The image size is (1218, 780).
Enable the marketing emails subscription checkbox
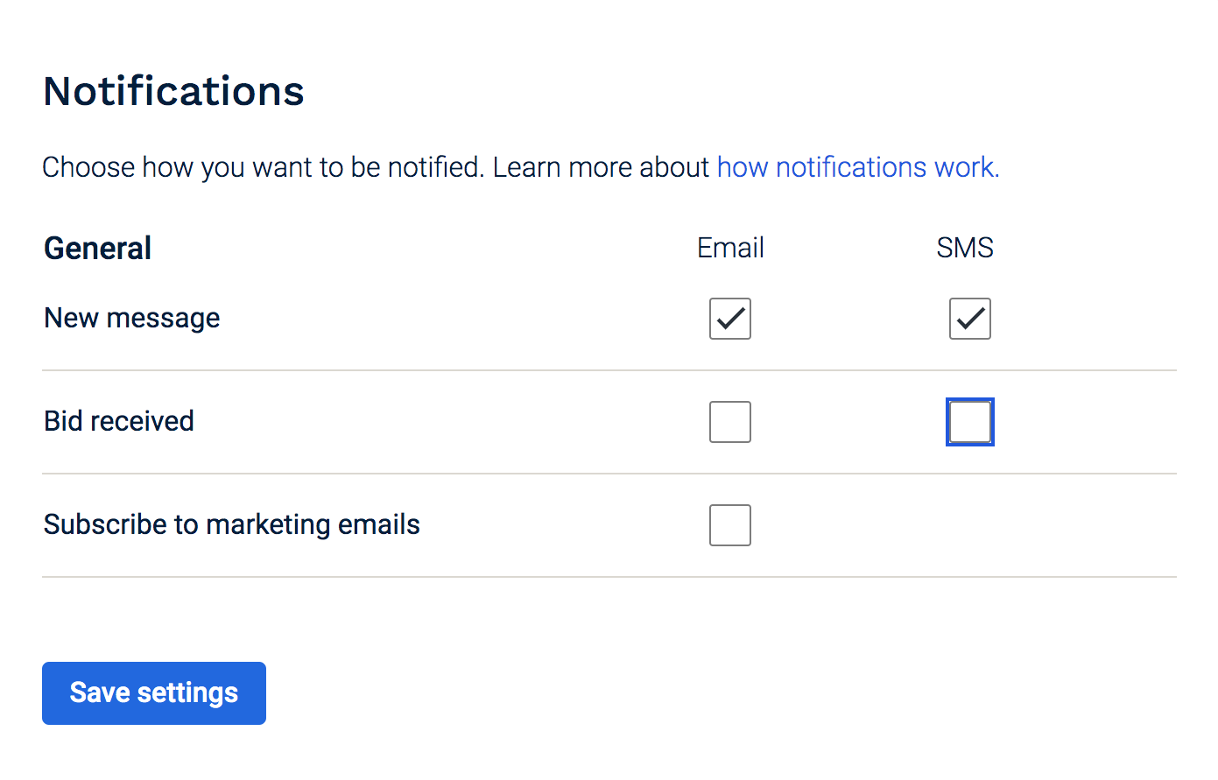[730, 524]
